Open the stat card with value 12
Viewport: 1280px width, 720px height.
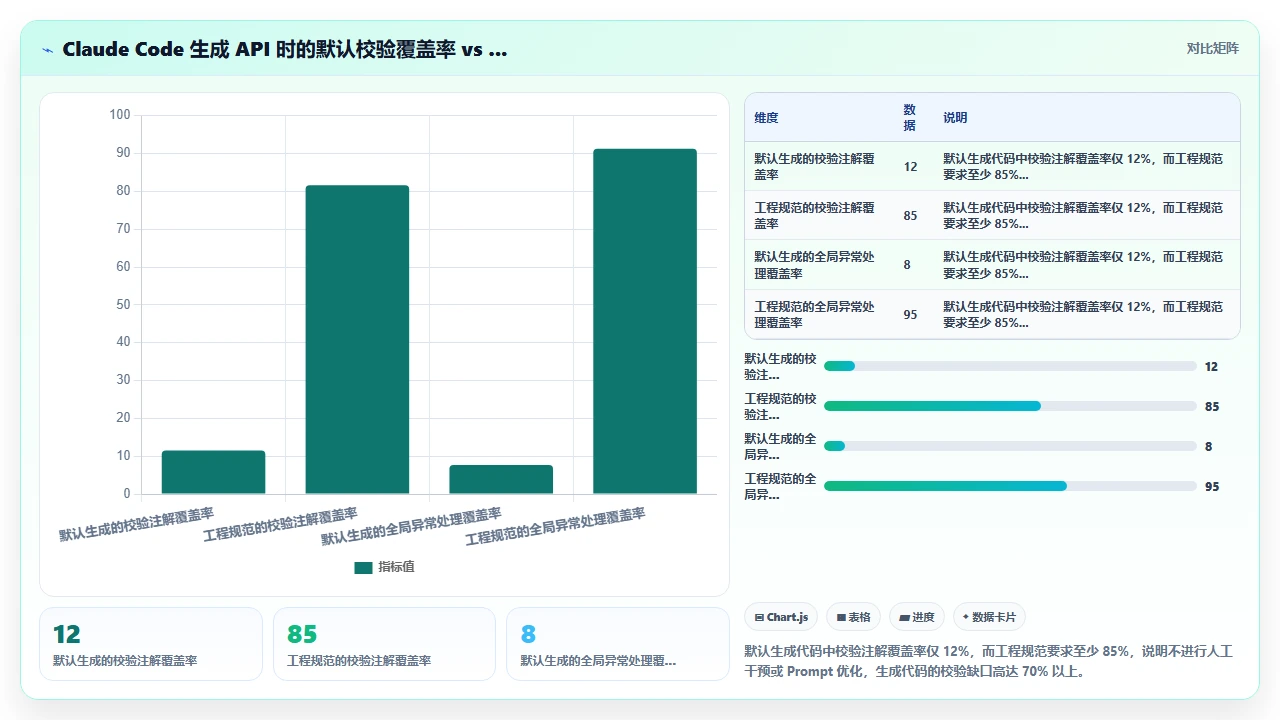[151, 644]
